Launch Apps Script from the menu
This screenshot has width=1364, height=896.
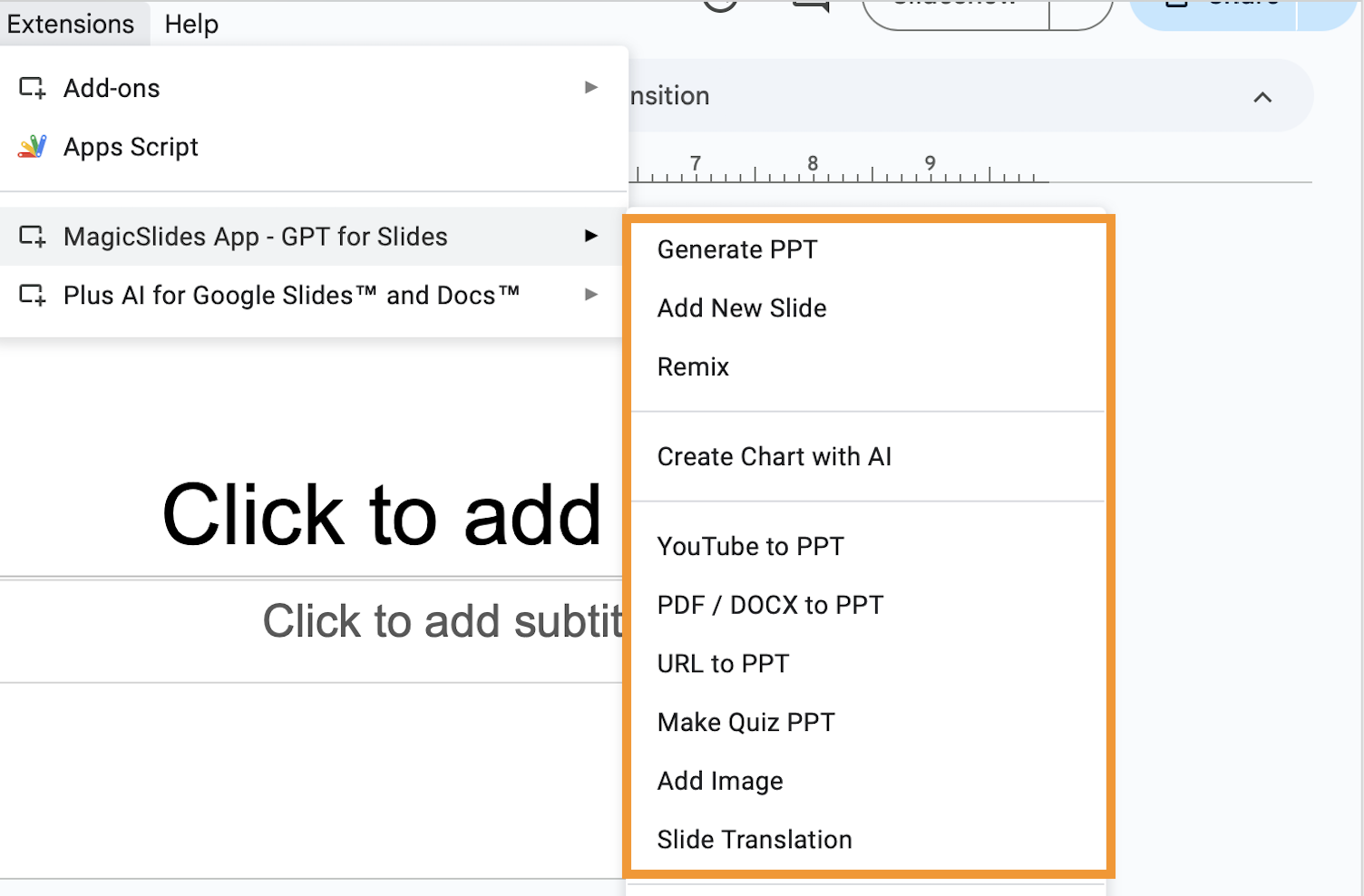(x=314, y=147)
